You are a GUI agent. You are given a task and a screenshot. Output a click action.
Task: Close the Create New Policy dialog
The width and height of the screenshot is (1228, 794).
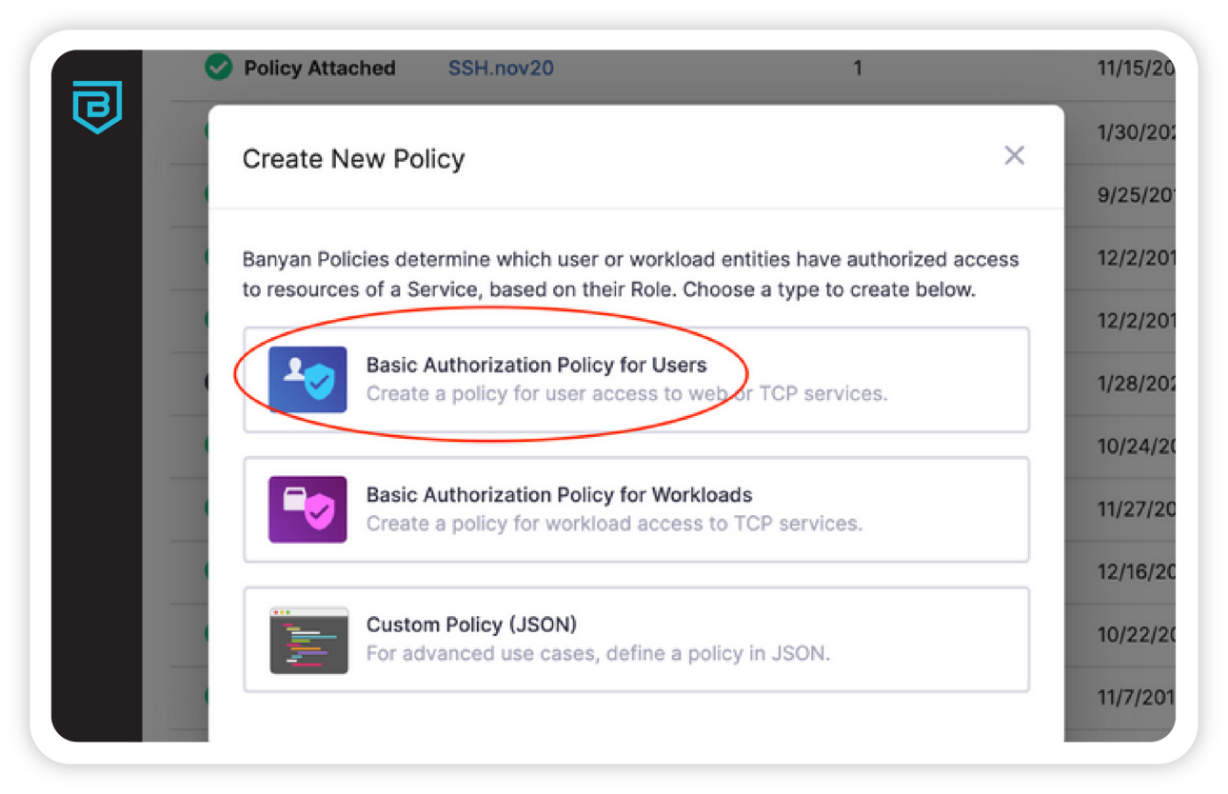coord(1014,155)
